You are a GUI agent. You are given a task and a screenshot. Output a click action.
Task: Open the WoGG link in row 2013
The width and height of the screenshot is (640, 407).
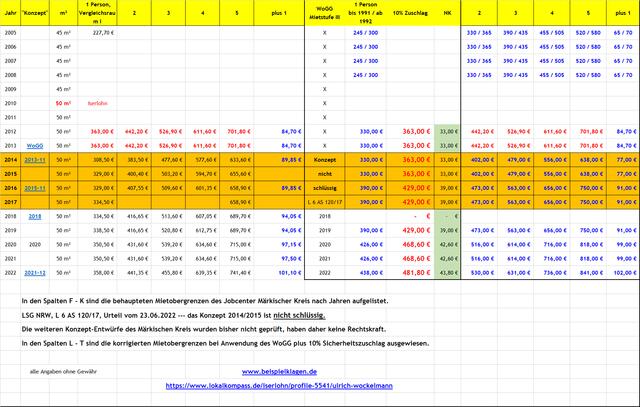(x=35, y=146)
